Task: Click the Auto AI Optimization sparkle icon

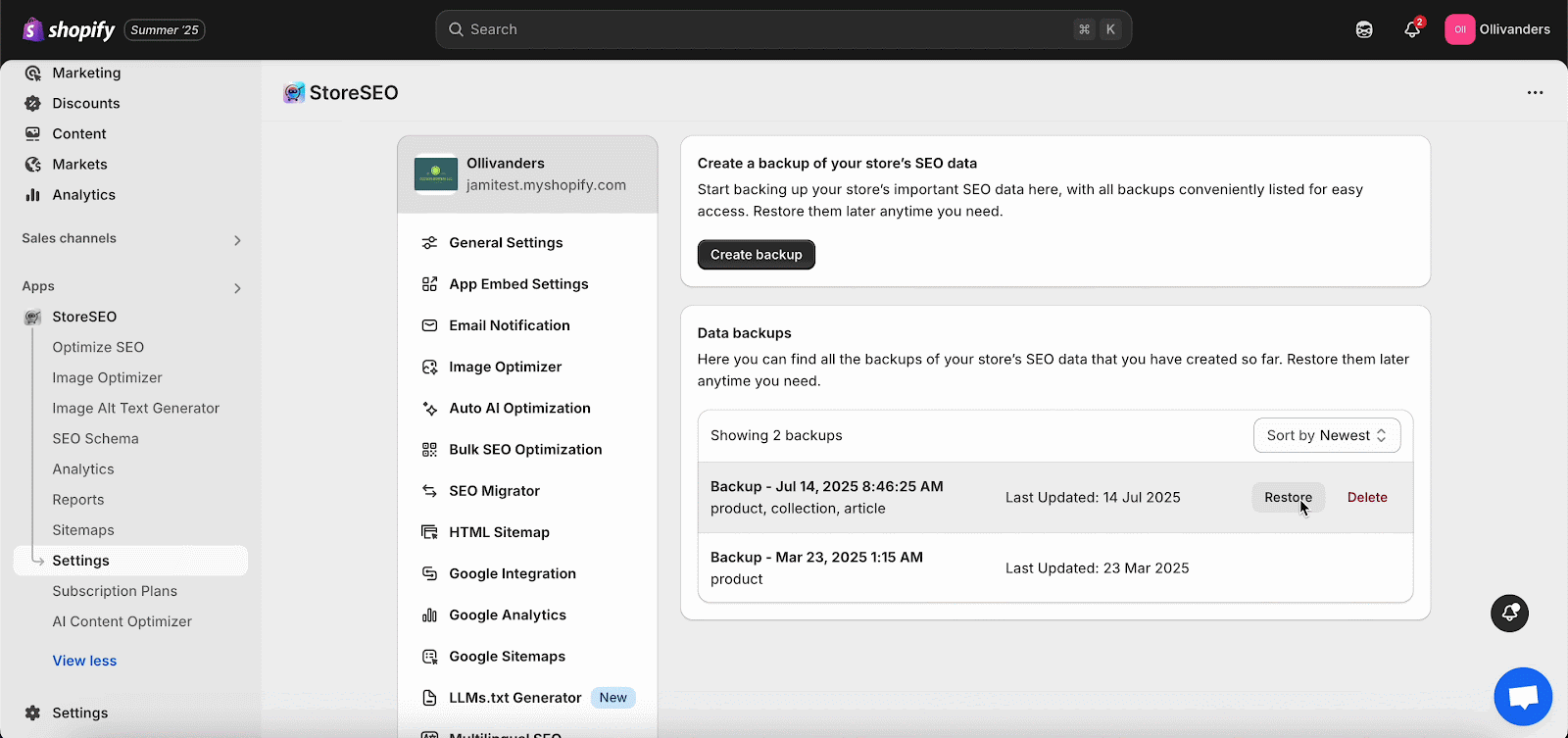Action: [429, 408]
